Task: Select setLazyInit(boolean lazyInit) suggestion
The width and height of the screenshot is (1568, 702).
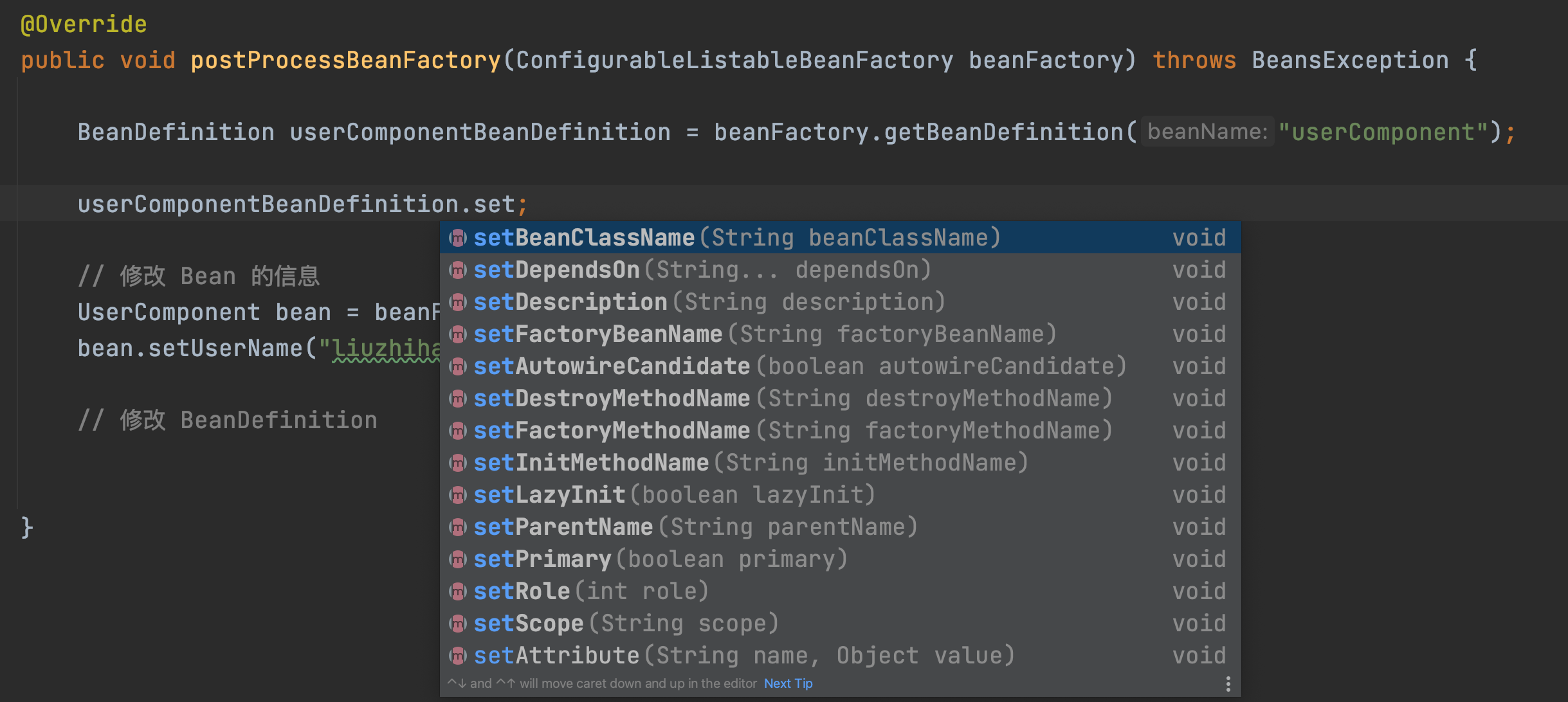Action: point(841,495)
